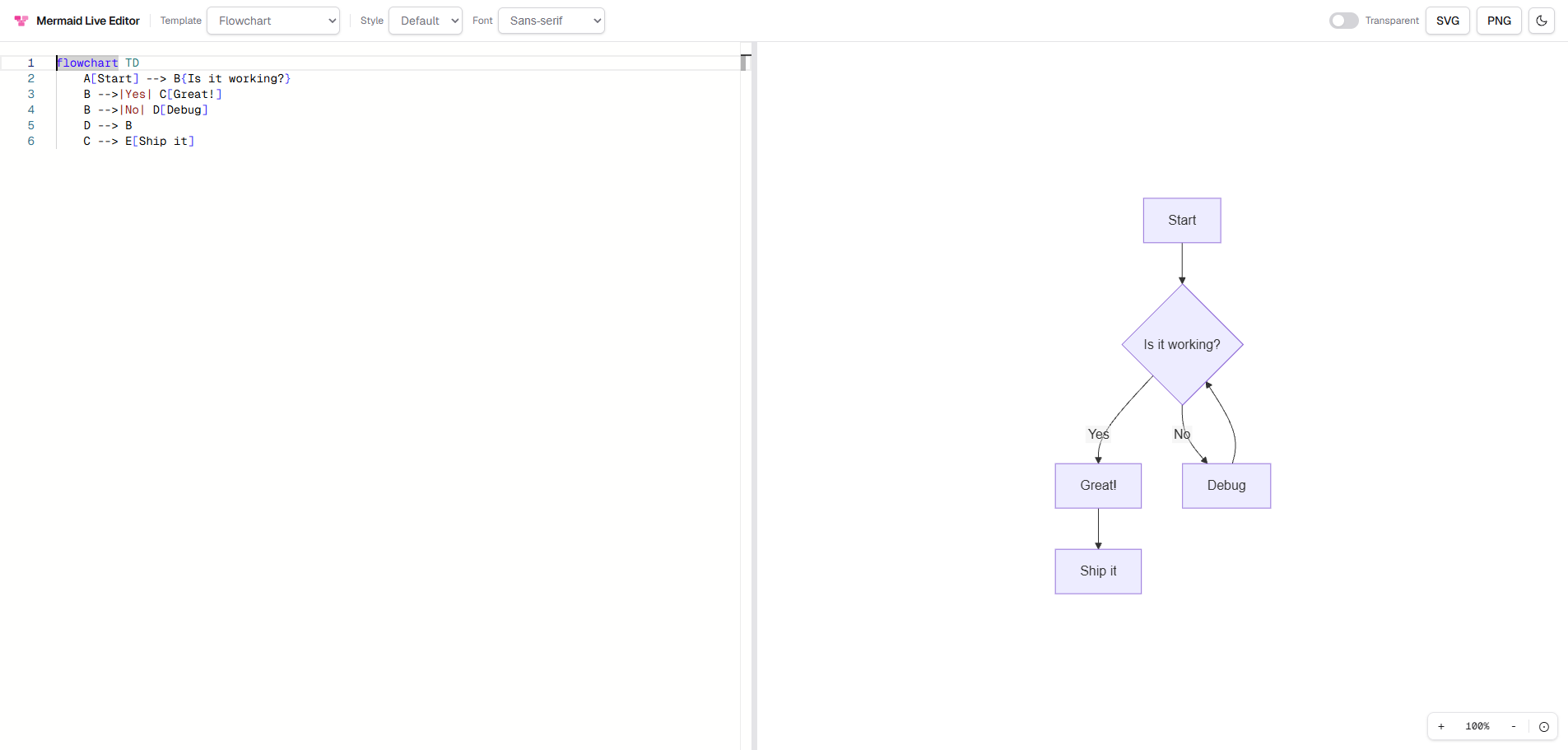Viewport: 1568px width, 750px height.
Task: Click the Start node in the diagram
Action: click(1182, 221)
